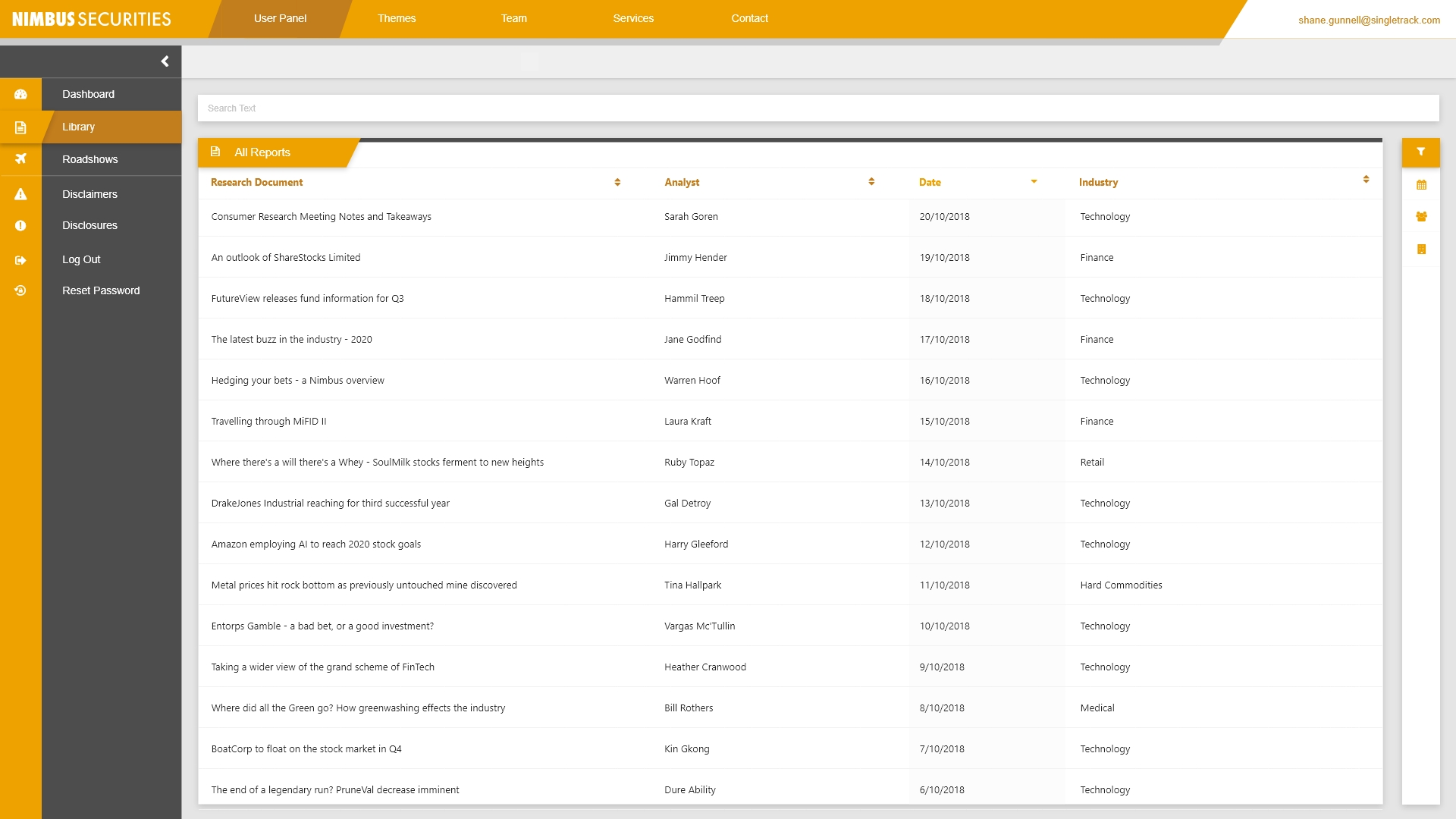
Task: Click the Reset Password history icon
Action: coord(20,290)
